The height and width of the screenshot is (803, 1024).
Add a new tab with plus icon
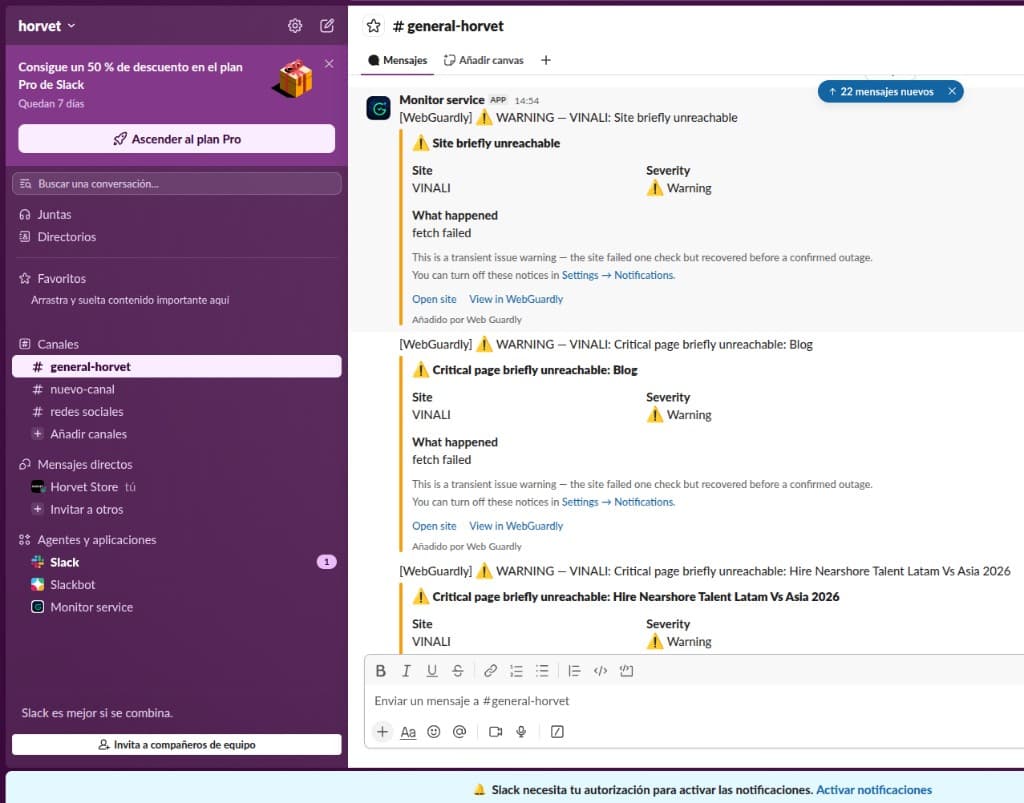[x=546, y=60]
